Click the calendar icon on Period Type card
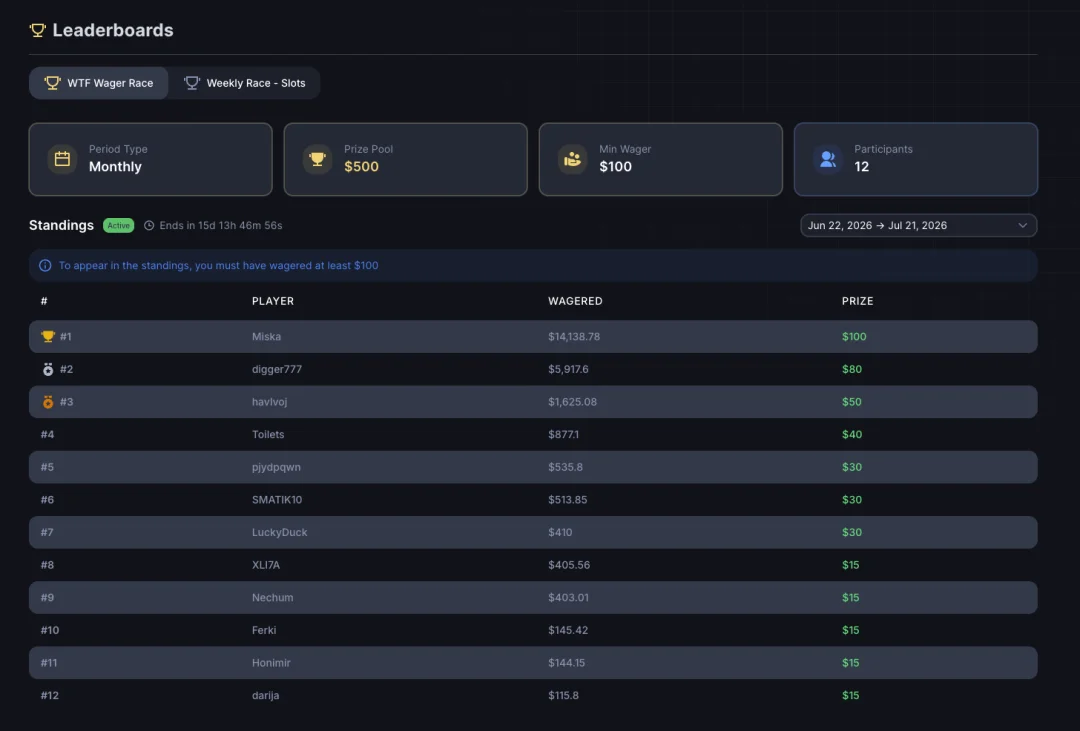Image resolution: width=1080 pixels, height=731 pixels. [62, 159]
